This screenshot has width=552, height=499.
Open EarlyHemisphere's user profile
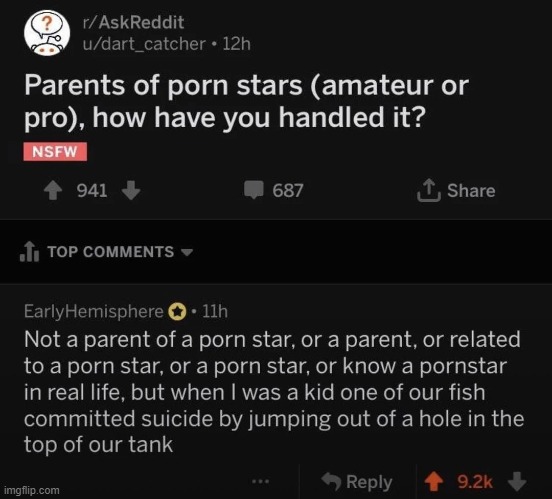[x=94, y=312]
